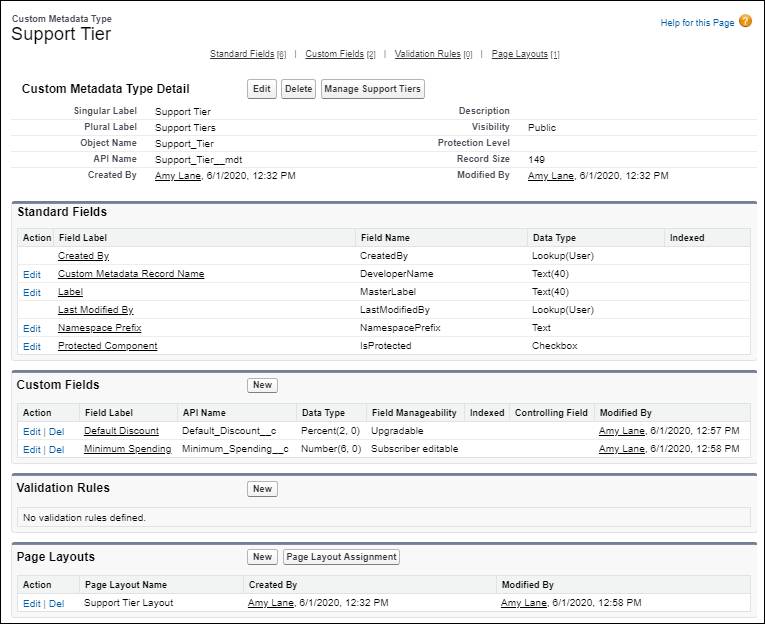Open the Custom Metadata Record Name field link
765x624 pixels.
pyautogui.click(x=131, y=274)
